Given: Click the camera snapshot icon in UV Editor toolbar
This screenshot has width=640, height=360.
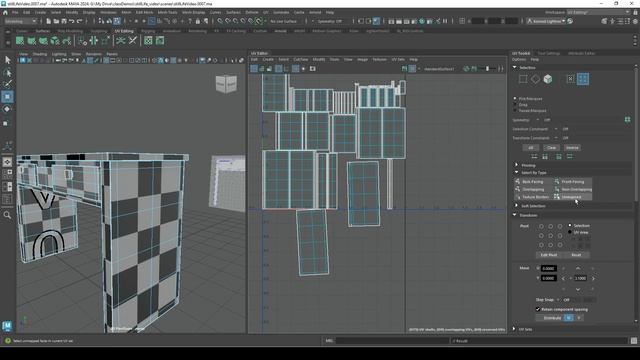Looking at the screenshot, I should (x=313, y=69).
